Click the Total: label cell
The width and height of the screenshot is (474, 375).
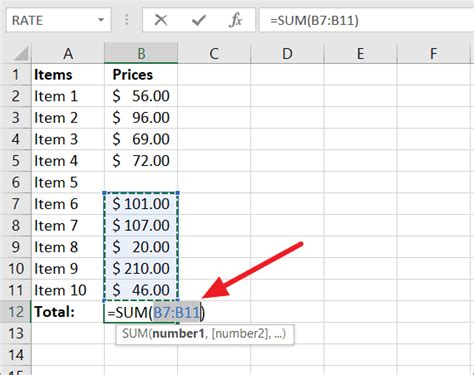[68, 312]
